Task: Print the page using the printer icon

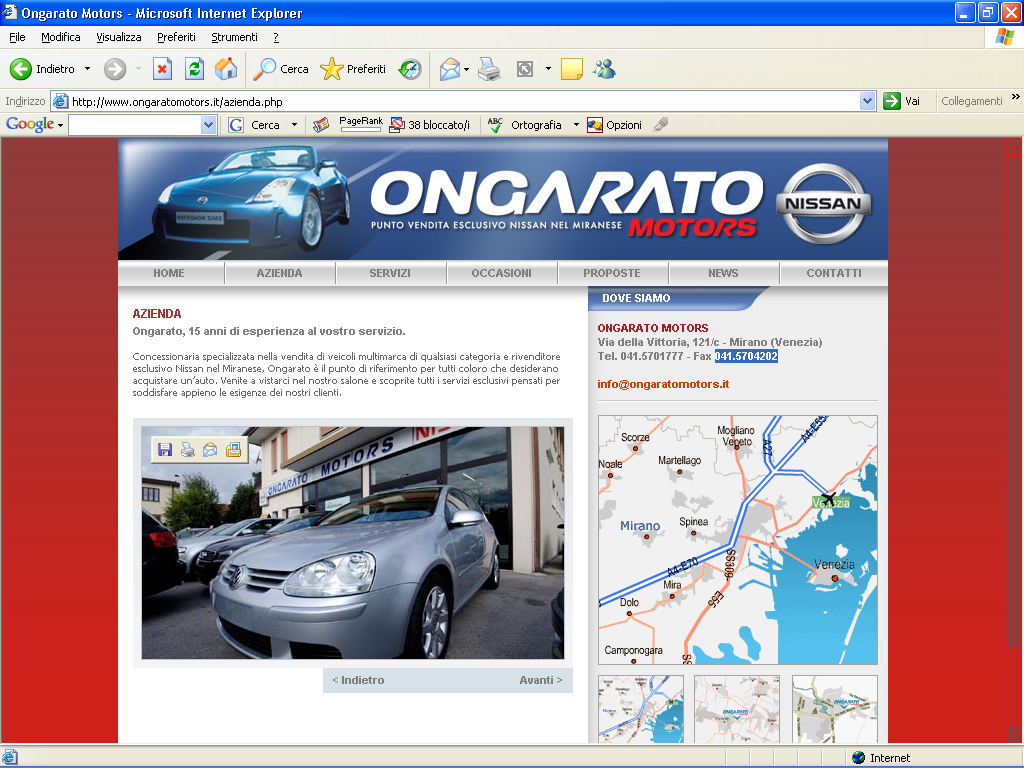Action: (x=489, y=69)
